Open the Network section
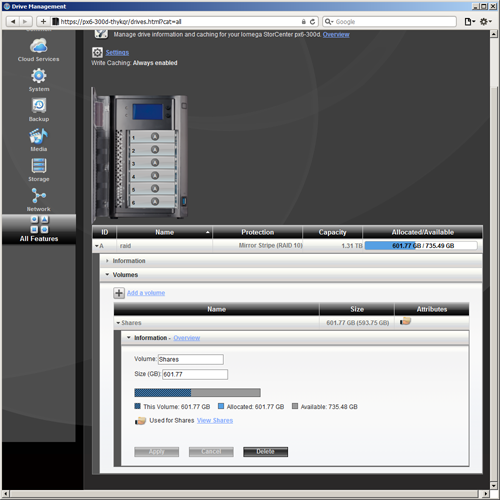Viewport: 500px width, 500px height. (39, 200)
